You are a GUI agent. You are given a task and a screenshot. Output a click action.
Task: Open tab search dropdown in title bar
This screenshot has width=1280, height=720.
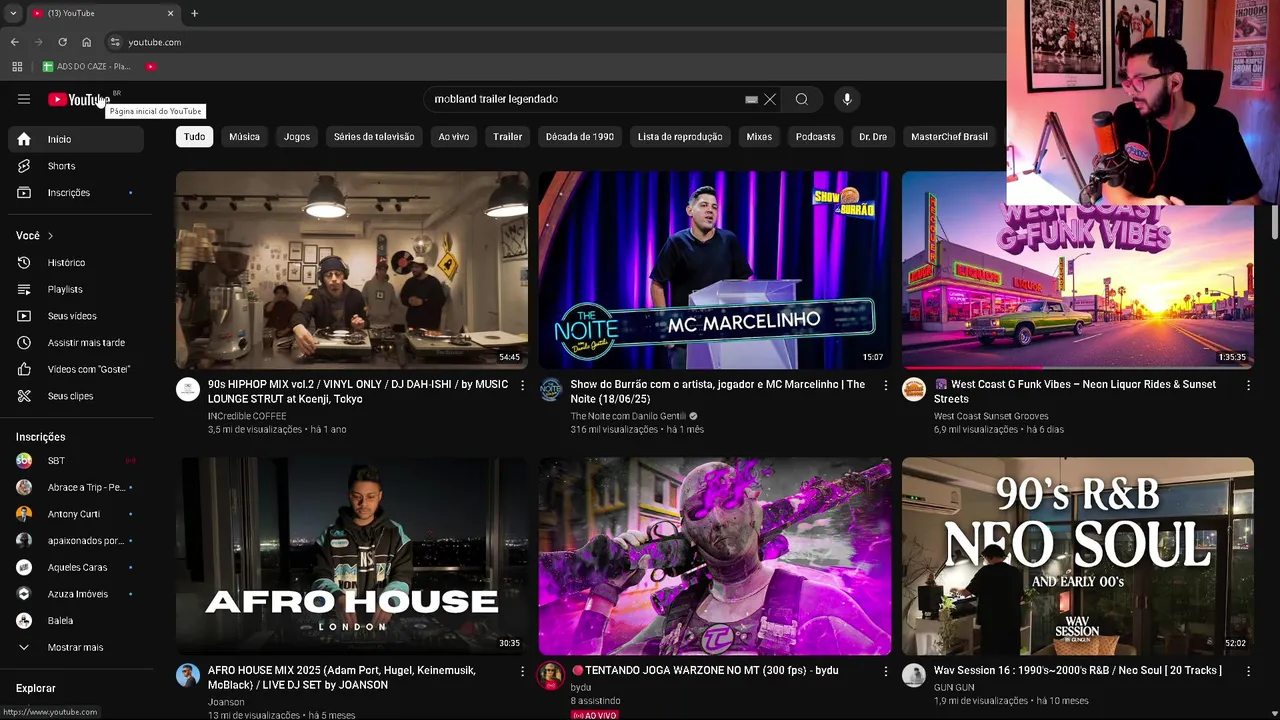point(13,13)
